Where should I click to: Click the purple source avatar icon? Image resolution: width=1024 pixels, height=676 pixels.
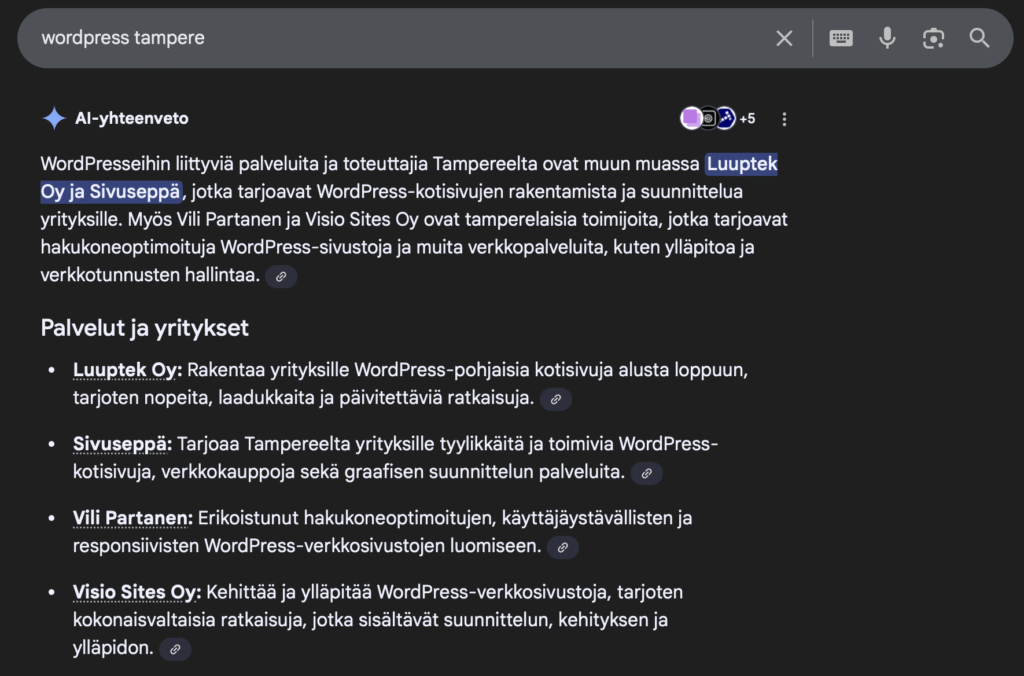(691, 119)
